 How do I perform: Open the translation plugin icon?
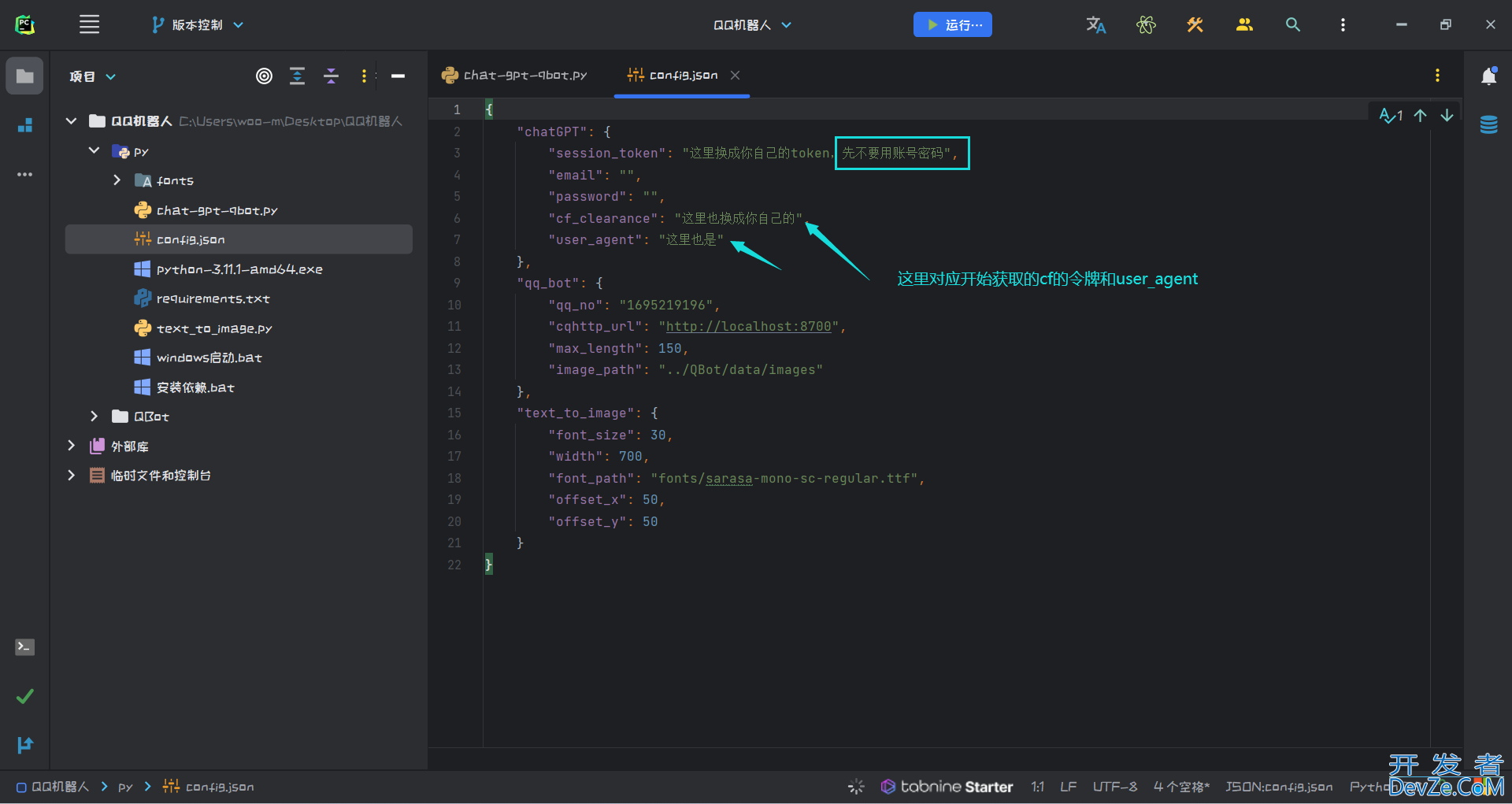pyautogui.click(x=1095, y=24)
